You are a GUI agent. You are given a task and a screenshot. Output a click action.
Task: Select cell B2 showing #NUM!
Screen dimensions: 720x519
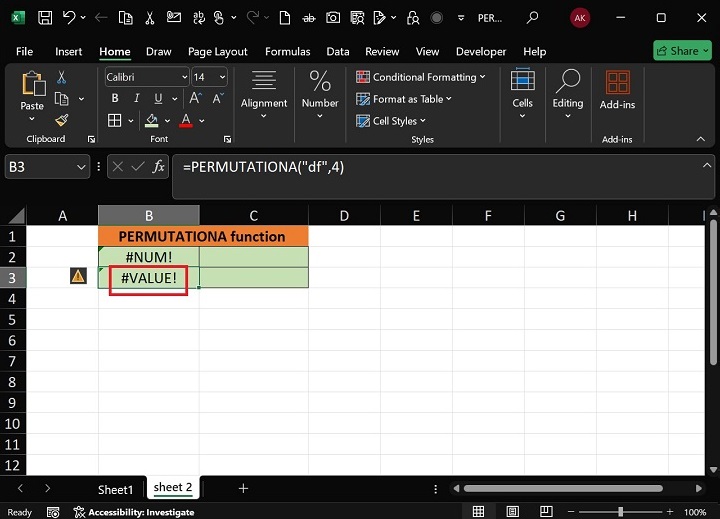(149, 257)
